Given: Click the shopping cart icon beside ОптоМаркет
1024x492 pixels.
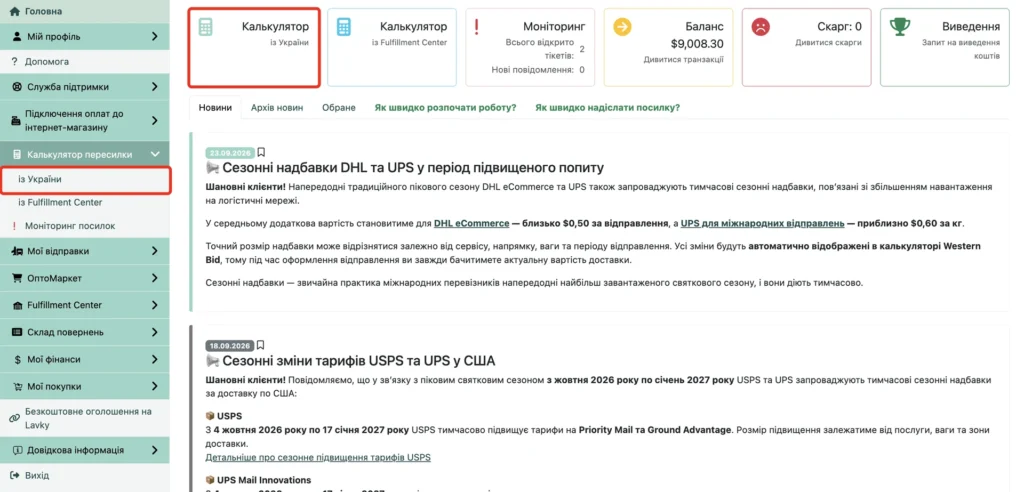Looking at the screenshot, I should pyautogui.click(x=18, y=278).
